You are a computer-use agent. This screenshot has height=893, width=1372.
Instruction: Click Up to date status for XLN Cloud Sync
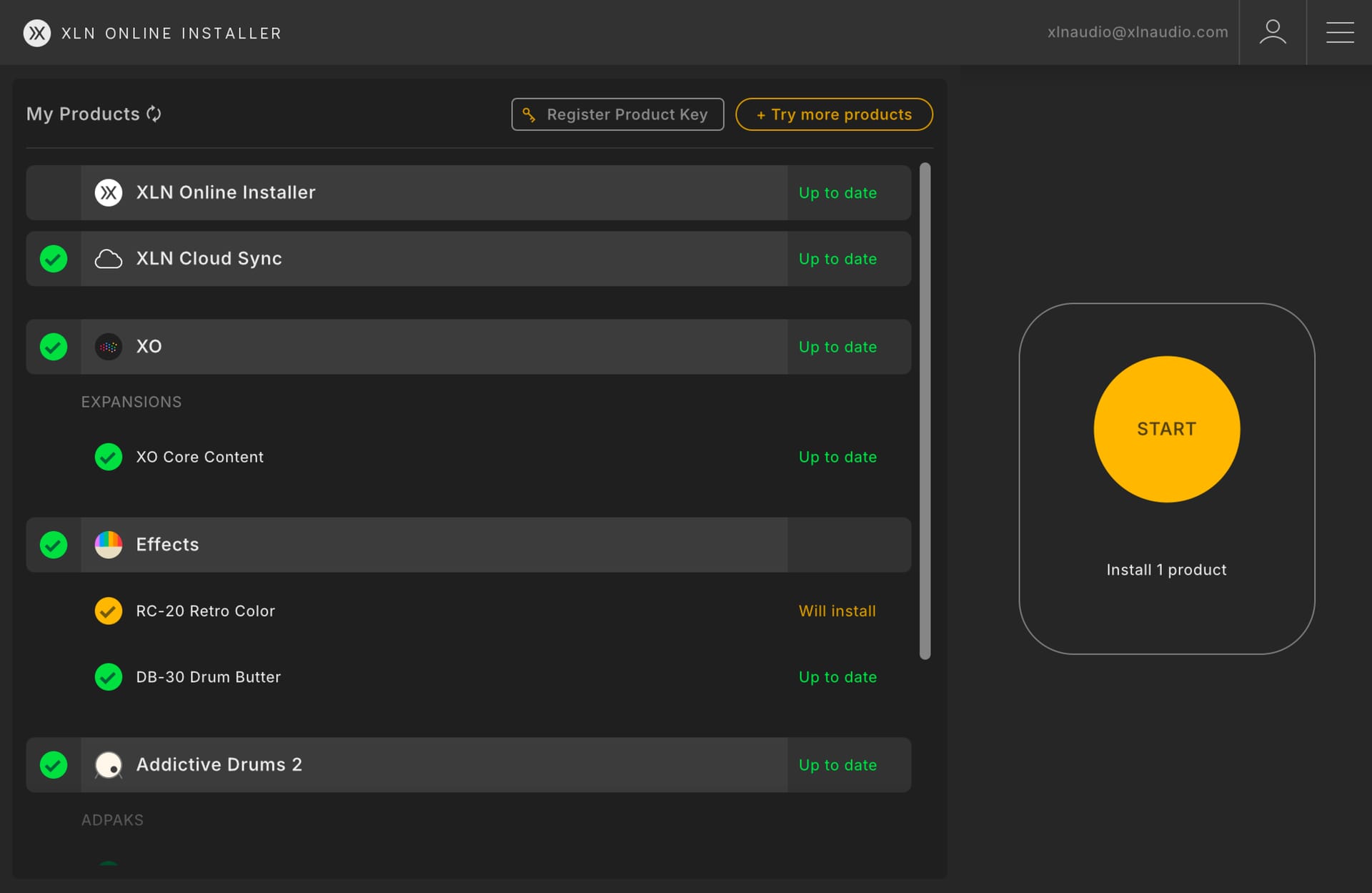tap(837, 259)
